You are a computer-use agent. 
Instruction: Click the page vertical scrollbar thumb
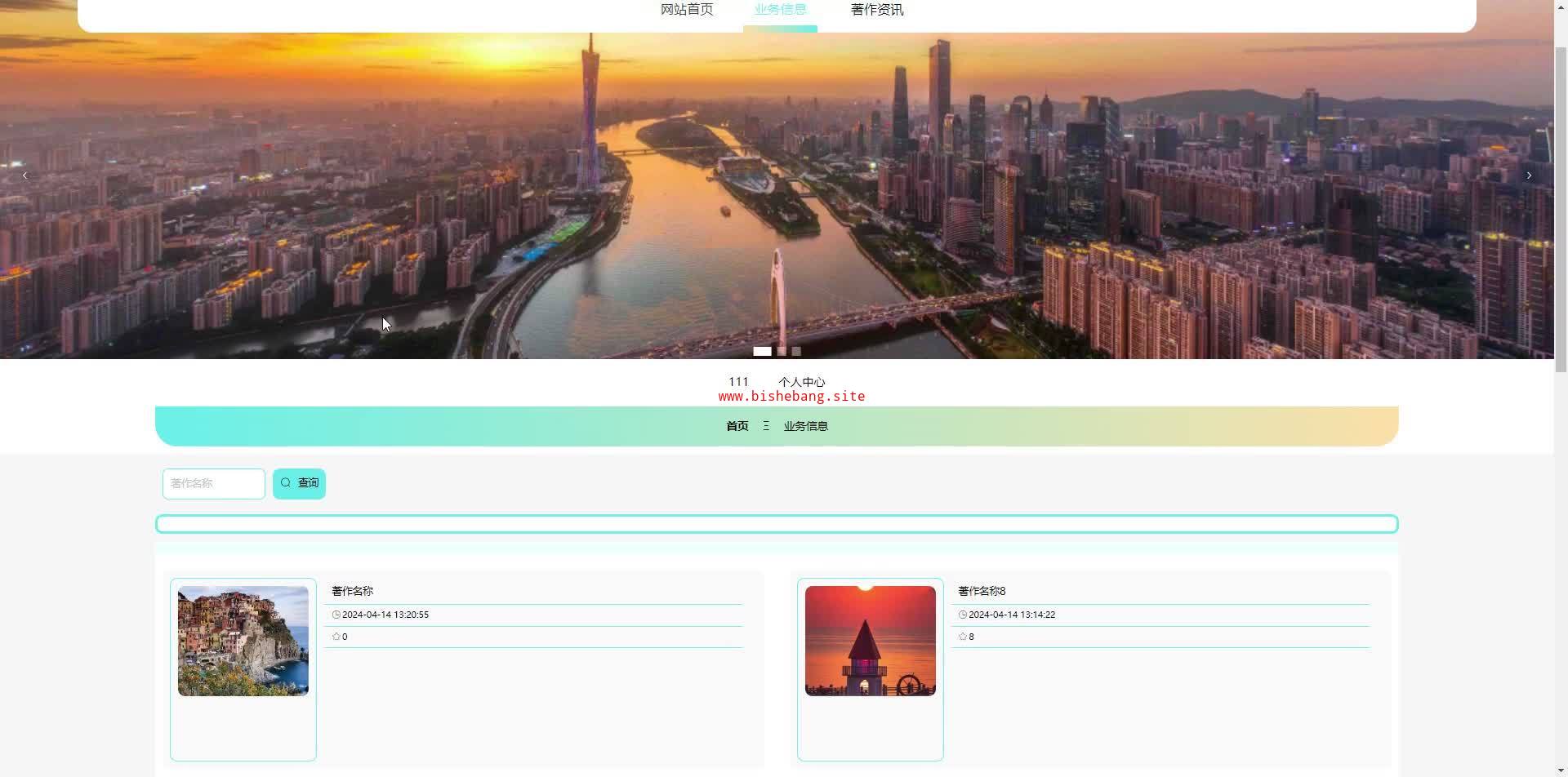1561,208
